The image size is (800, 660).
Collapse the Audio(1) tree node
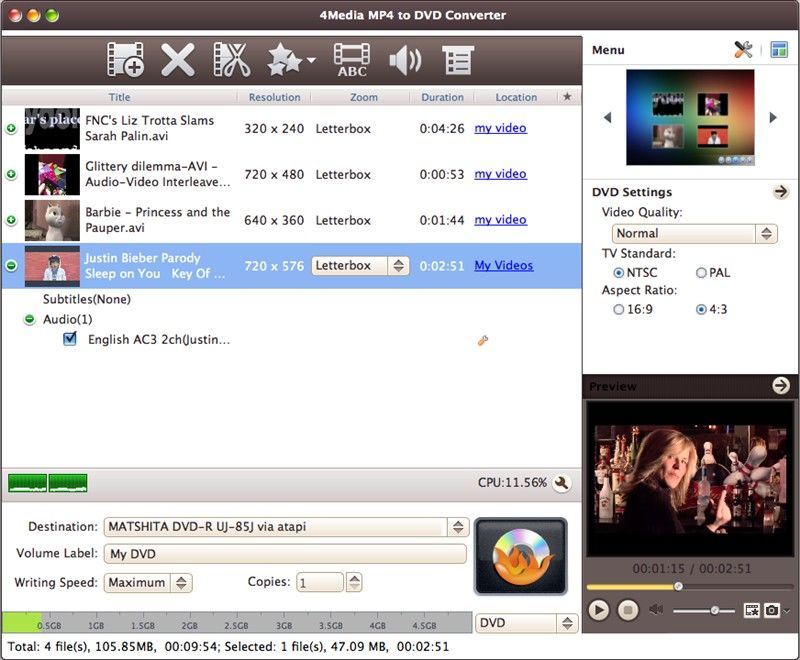click(x=30, y=320)
